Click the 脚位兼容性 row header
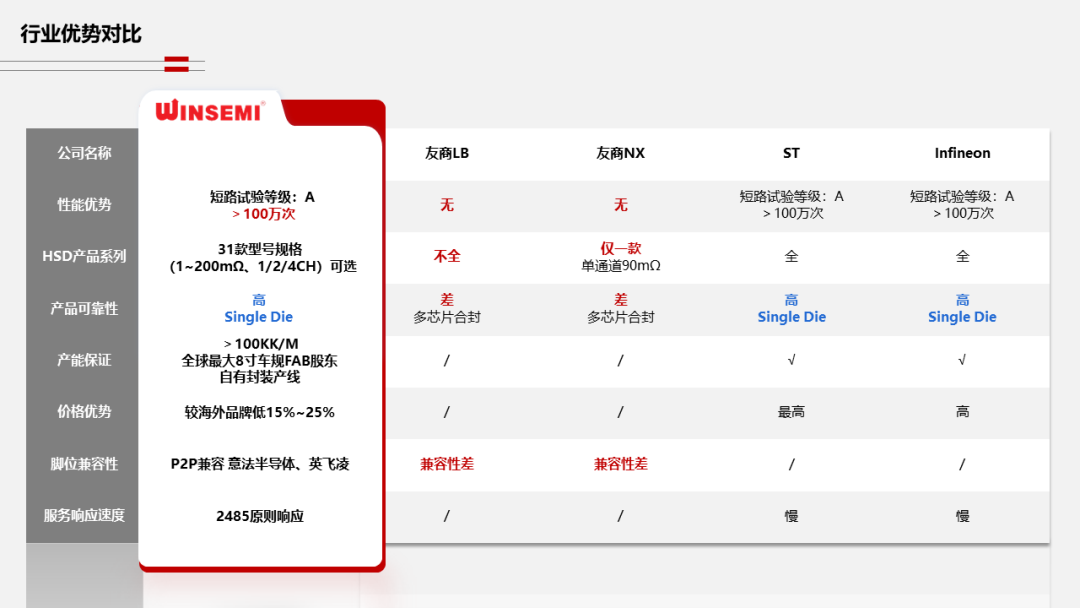This screenshot has height=608, width=1080. pyautogui.click(x=84, y=464)
